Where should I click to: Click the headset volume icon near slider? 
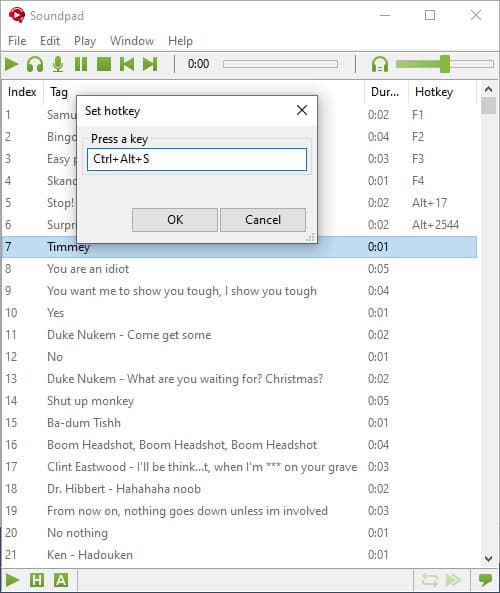(x=380, y=64)
